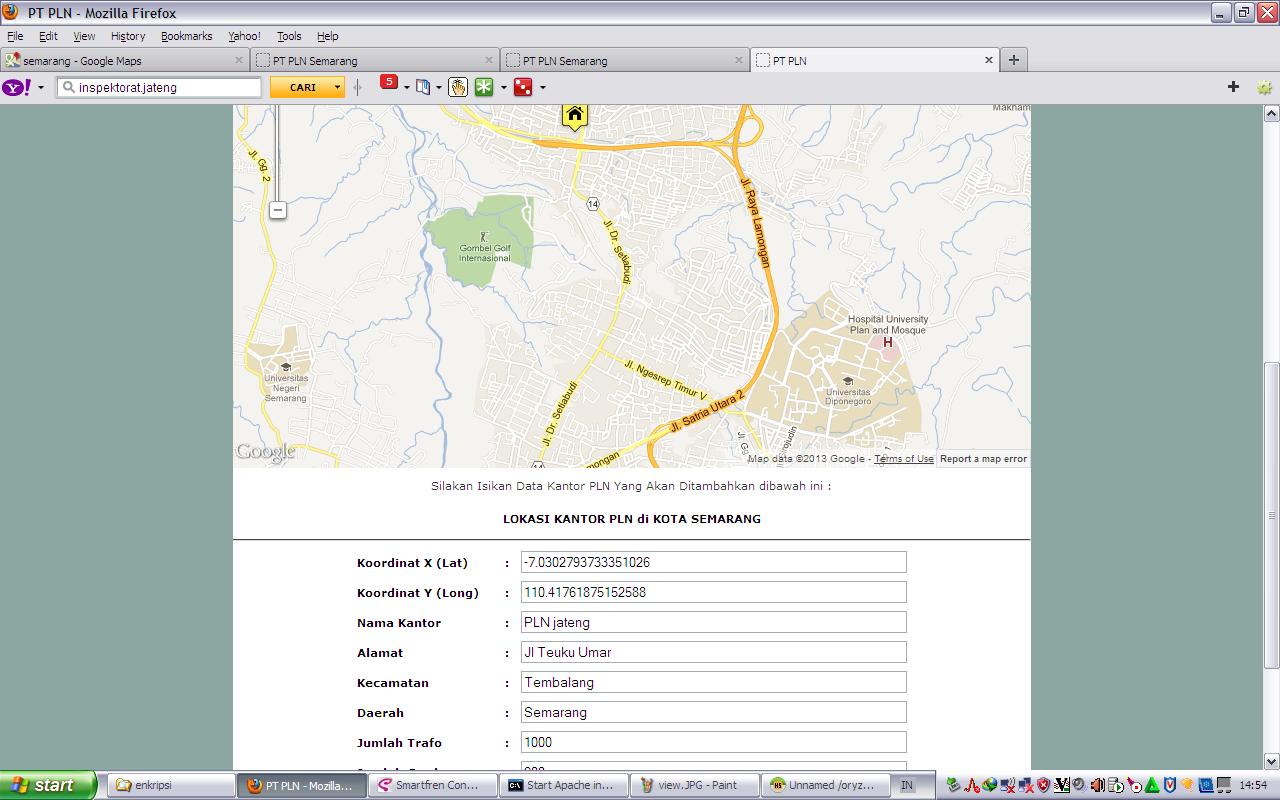
Task: Click the map zoom out minus button
Action: coord(278,210)
